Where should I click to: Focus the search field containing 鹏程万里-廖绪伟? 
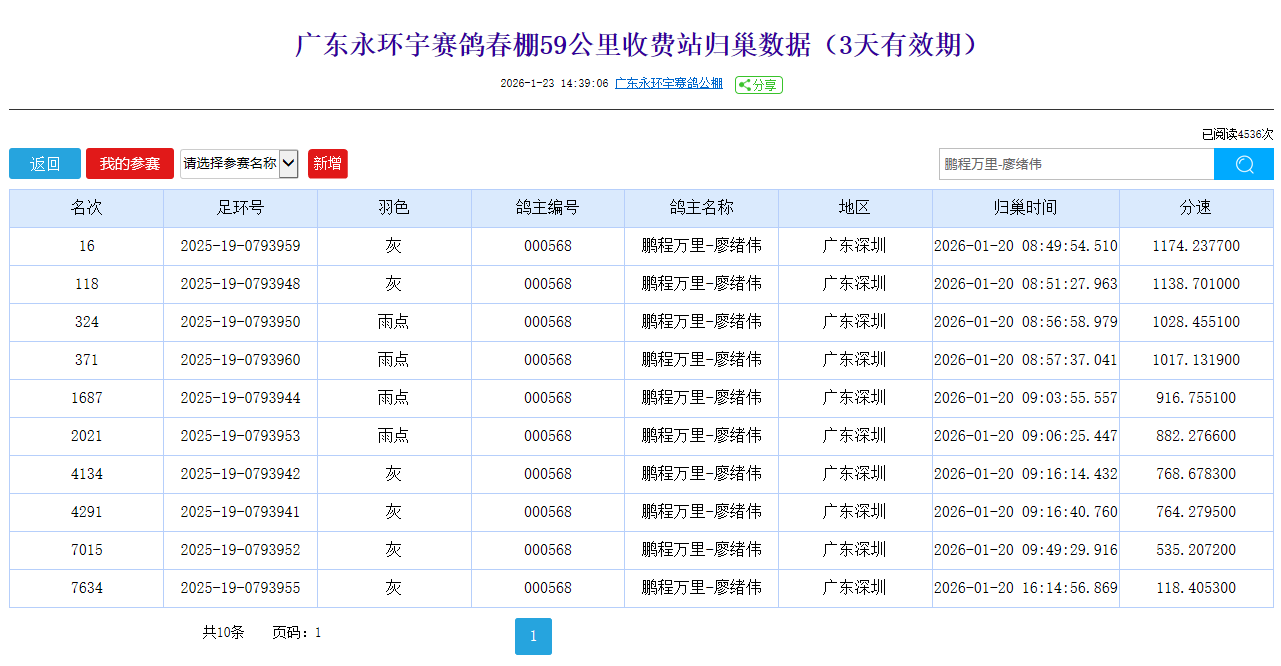point(1075,164)
